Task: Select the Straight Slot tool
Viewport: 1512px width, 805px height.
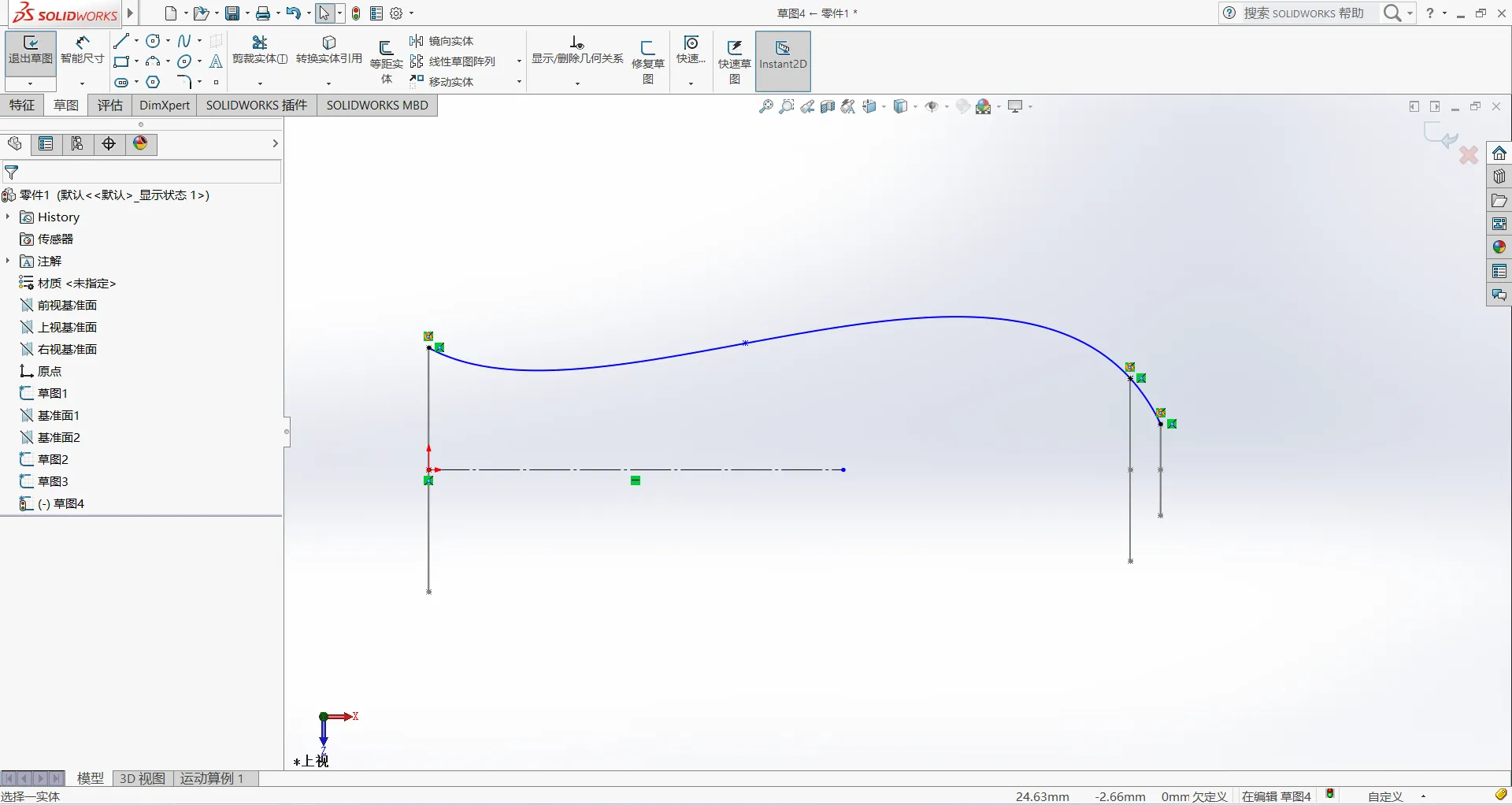Action: (x=120, y=82)
